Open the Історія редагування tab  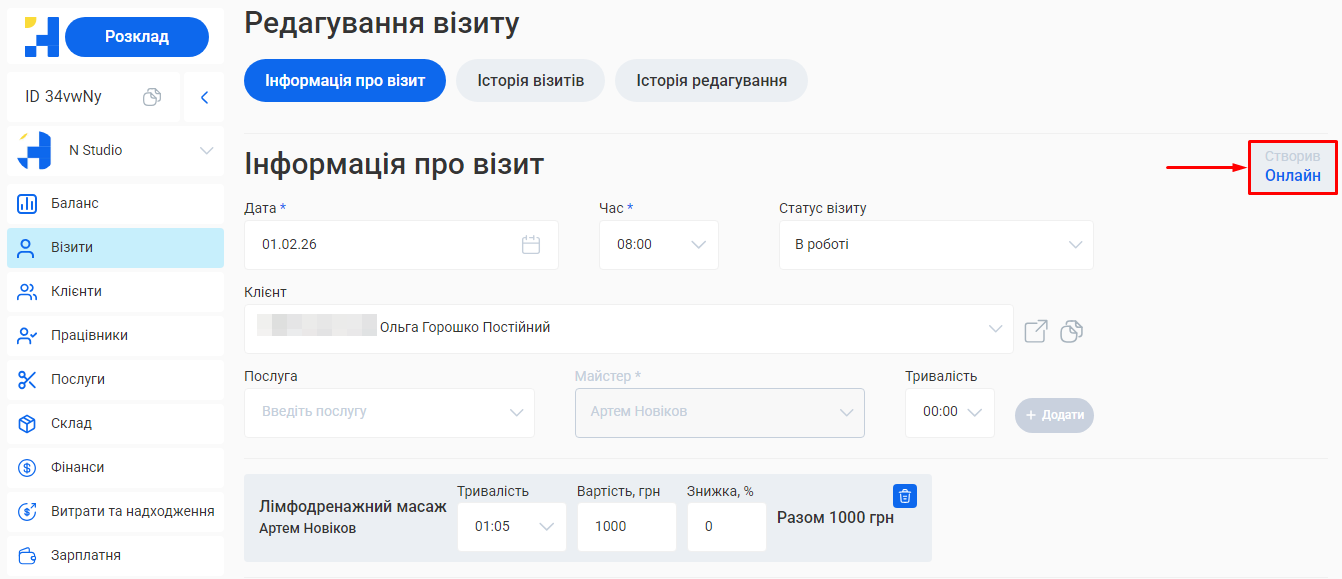pyautogui.click(x=712, y=80)
